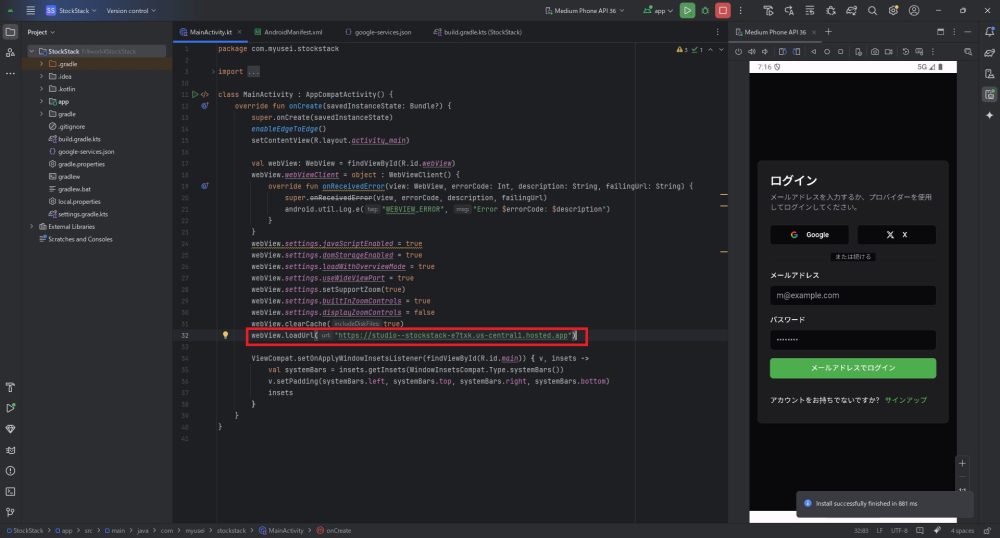Open the Medium Phone API 36 device dropdown
This screenshot has width=1000, height=538.
click(x=587, y=10)
